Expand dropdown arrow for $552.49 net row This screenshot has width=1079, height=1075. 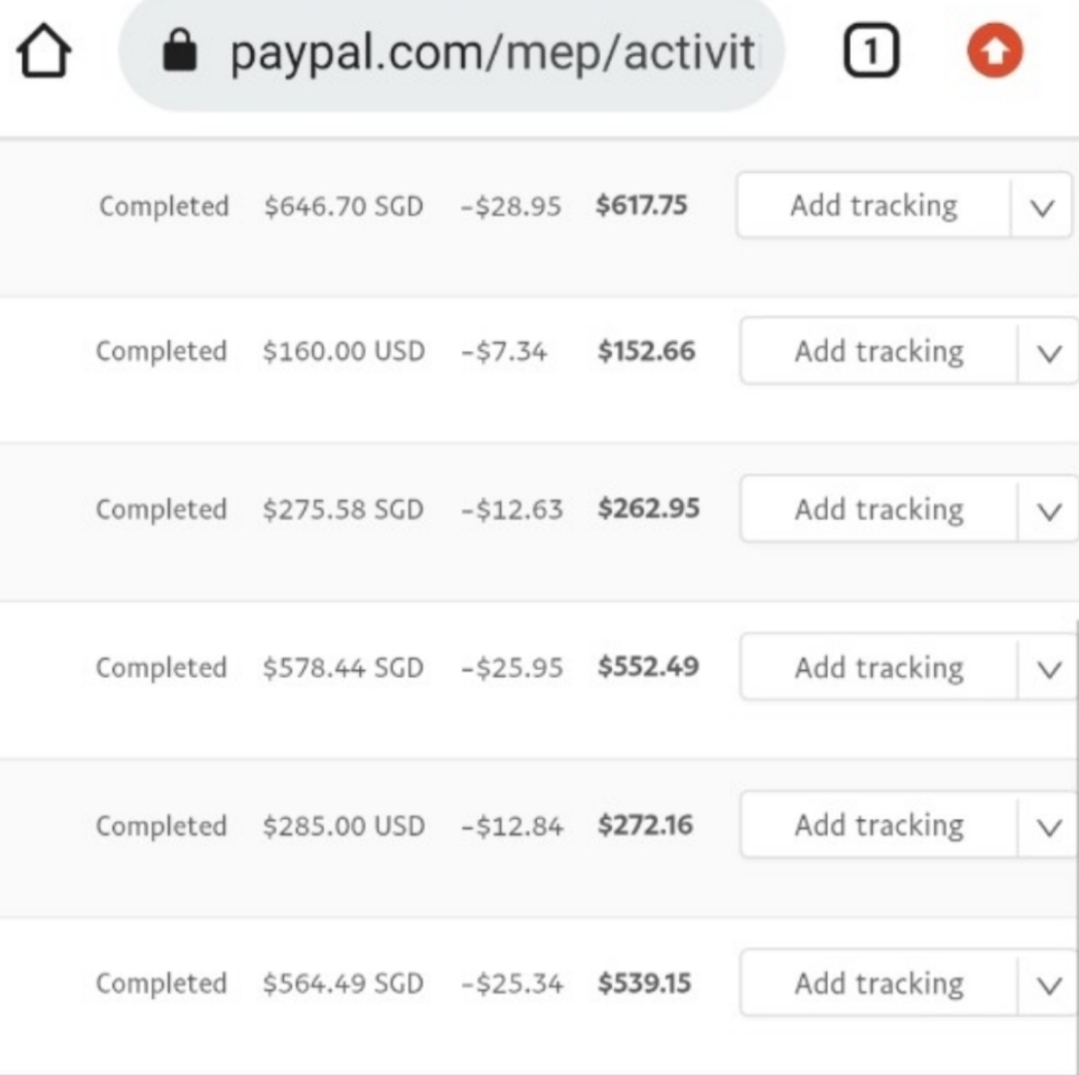(x=1049, y=669)
